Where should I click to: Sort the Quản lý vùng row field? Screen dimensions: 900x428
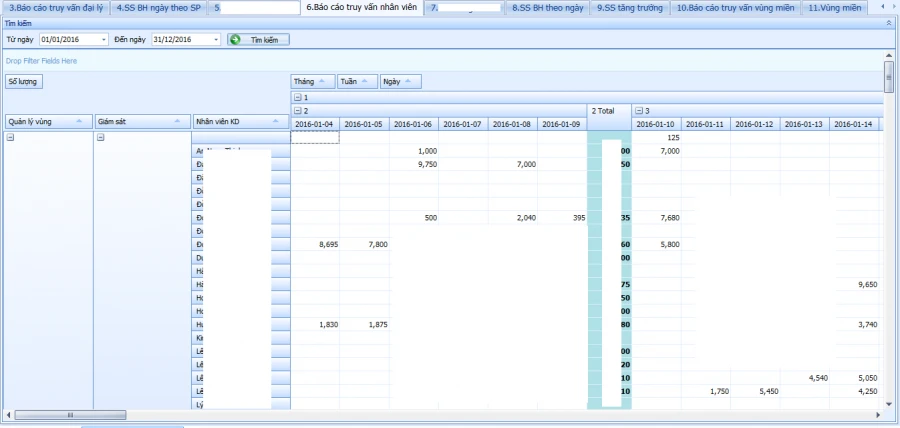pyautogui.click(x=48, y=122)
